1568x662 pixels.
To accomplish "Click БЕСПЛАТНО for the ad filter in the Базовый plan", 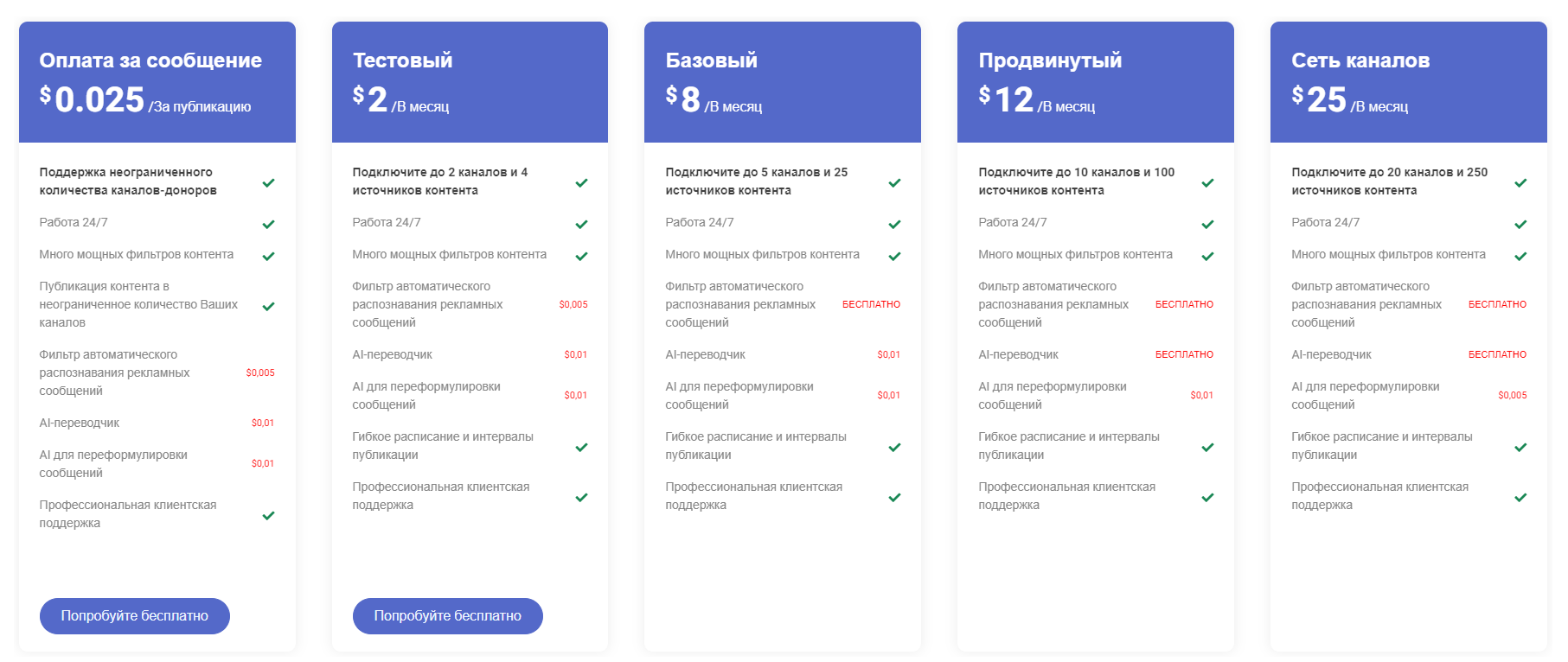I will (x=872, y=304).
